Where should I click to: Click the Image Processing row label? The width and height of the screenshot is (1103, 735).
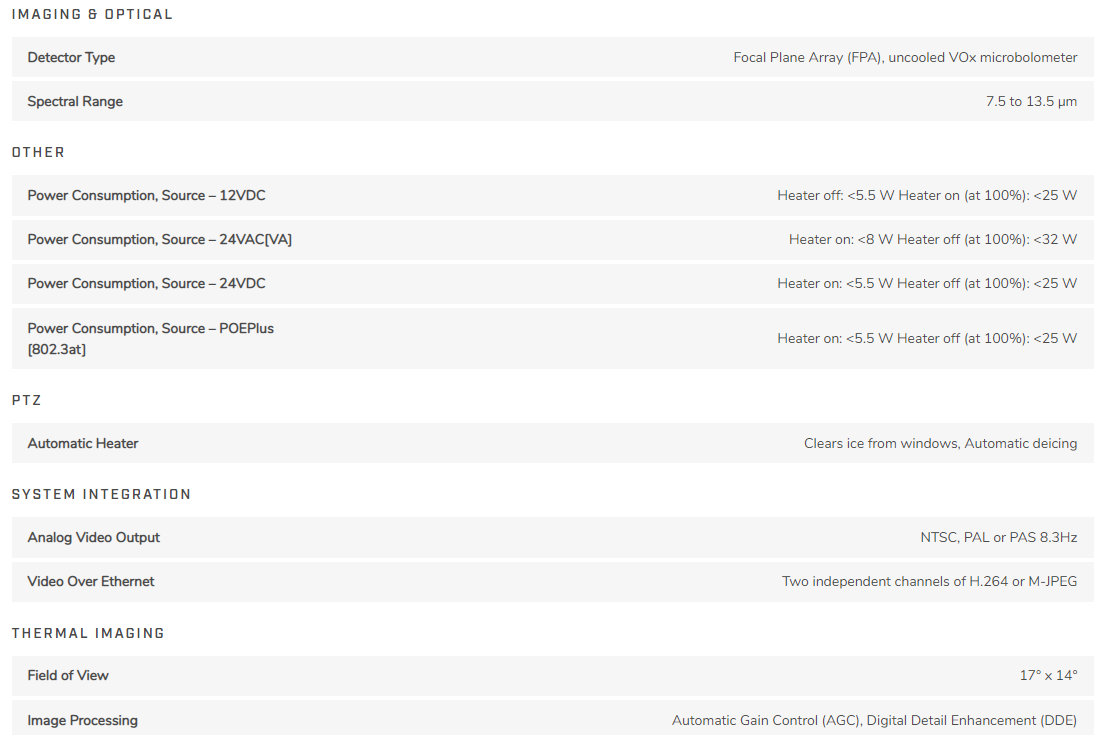click(x=82, y=720)
